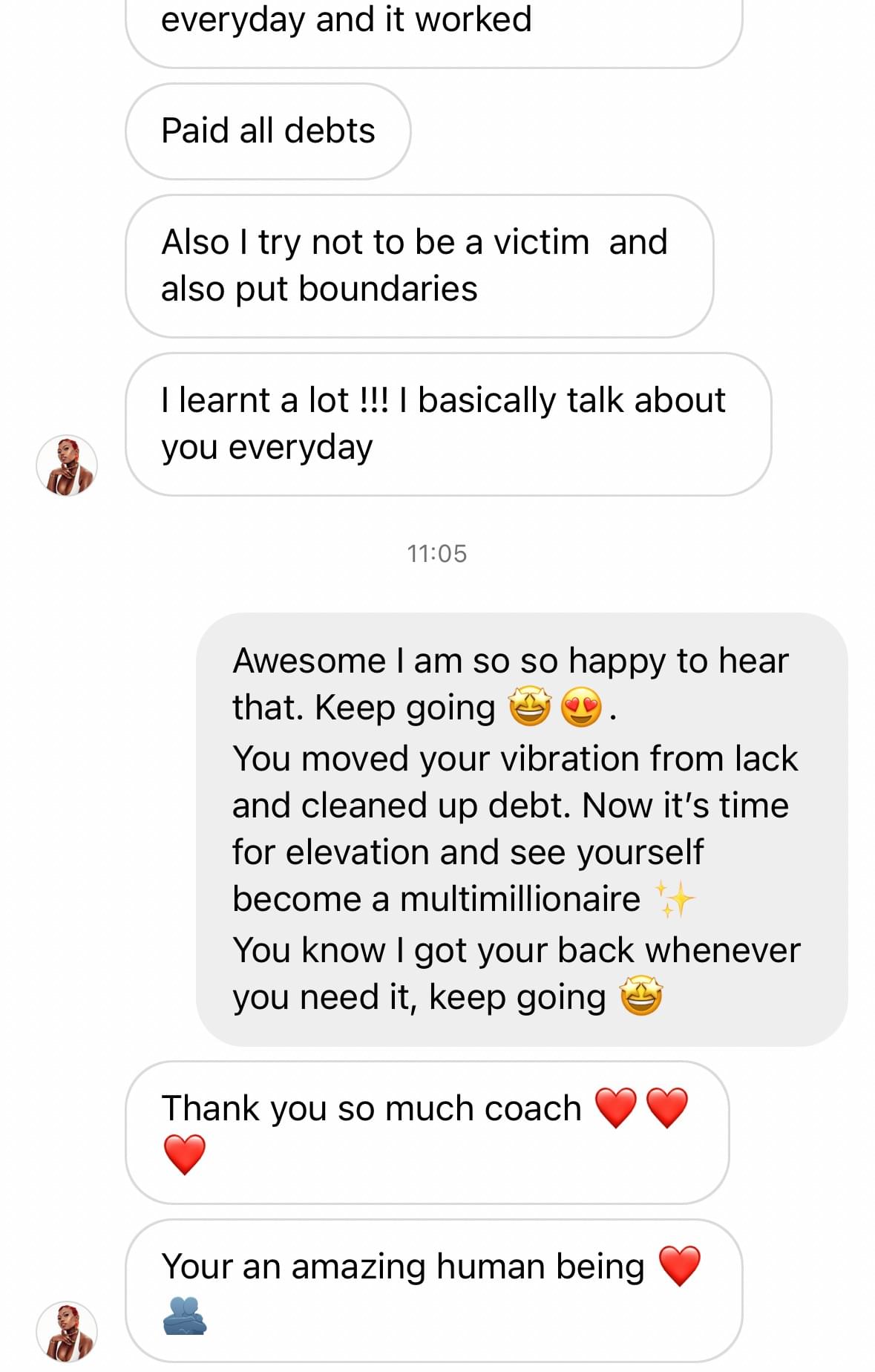Viewport: 875px width, 1372px height.
Task: Click the star-struck emoji ending the gray message
Action: 641,996
